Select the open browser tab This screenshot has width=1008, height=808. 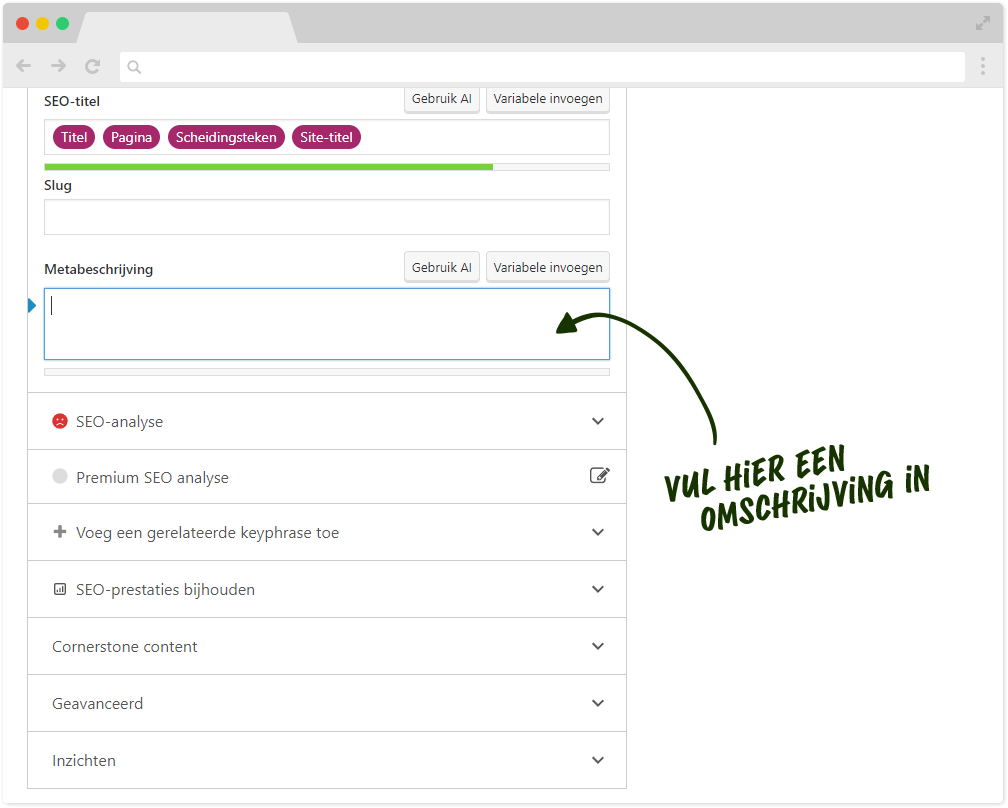[187, 28]
